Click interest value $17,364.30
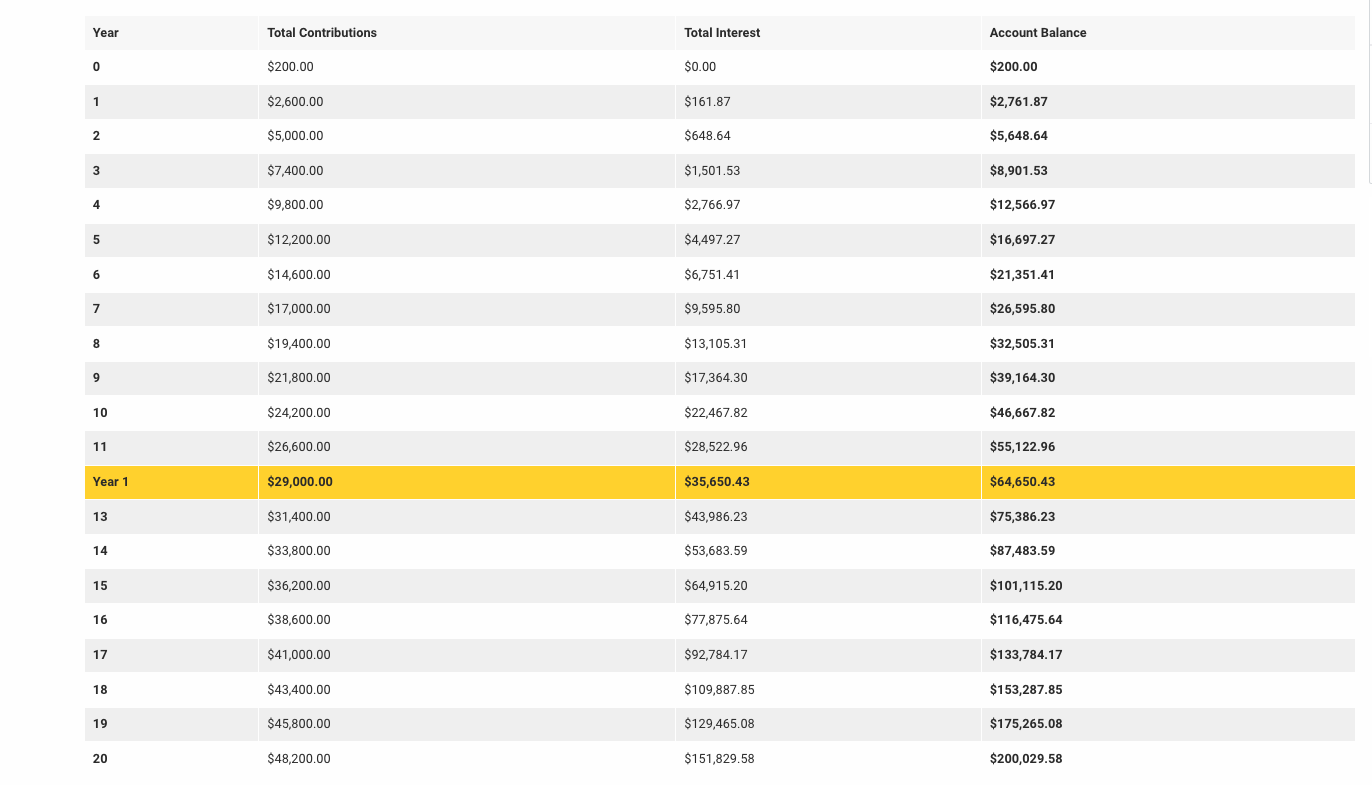This screenshot has height=785, width=1372. [x=716, y=378]
